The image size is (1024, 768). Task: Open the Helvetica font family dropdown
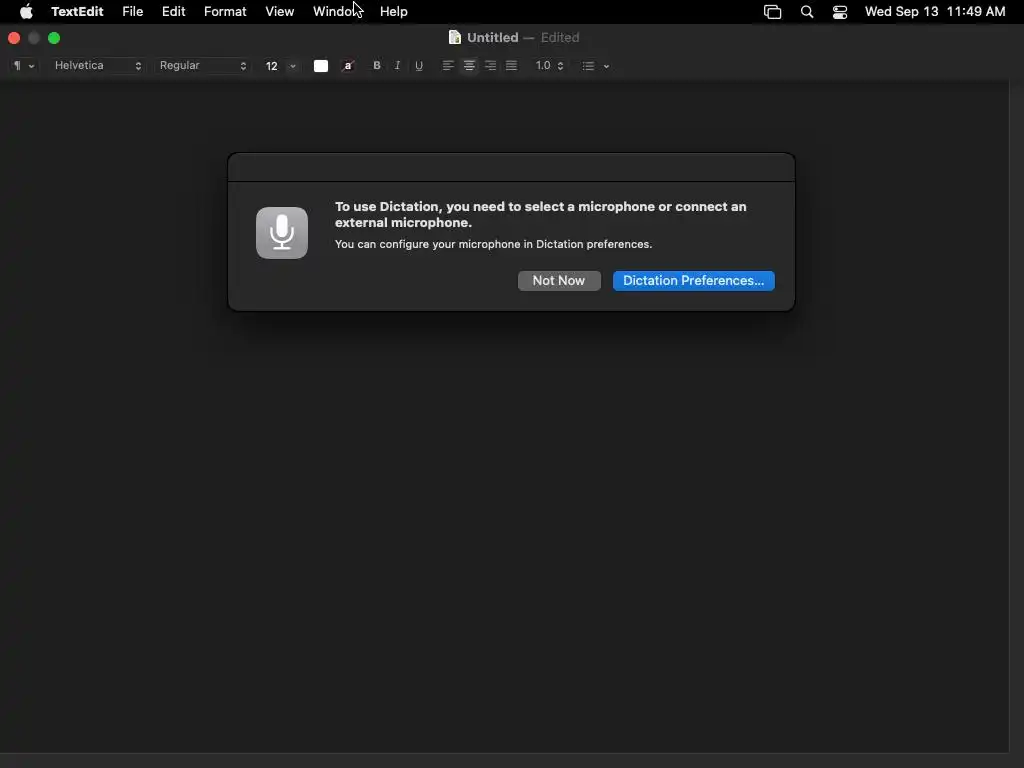coord(97,66)
